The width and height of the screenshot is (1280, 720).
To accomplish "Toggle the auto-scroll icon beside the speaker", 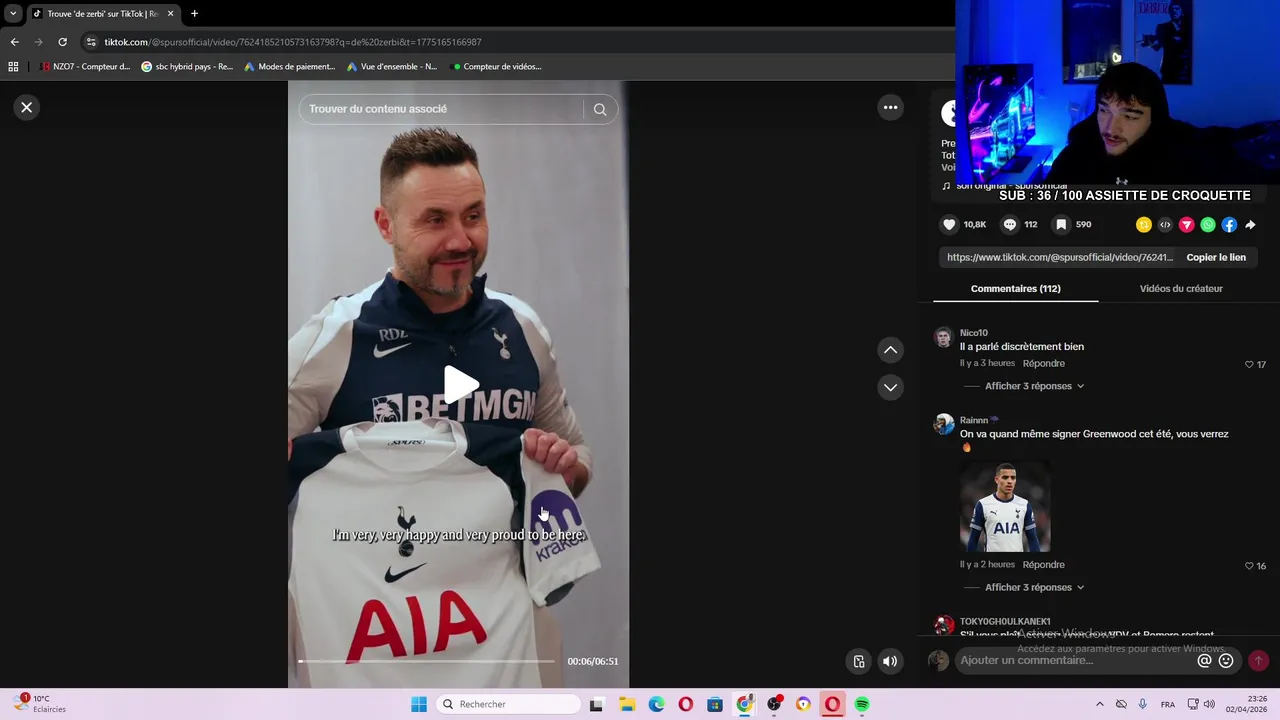I will (858, 661).
